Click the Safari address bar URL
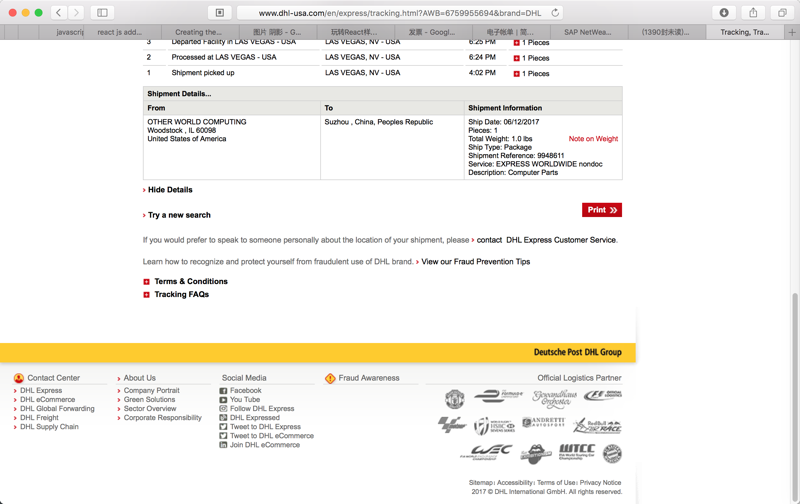Image resolution: width=800 pixels, height=504 pixels. (399, 13)
